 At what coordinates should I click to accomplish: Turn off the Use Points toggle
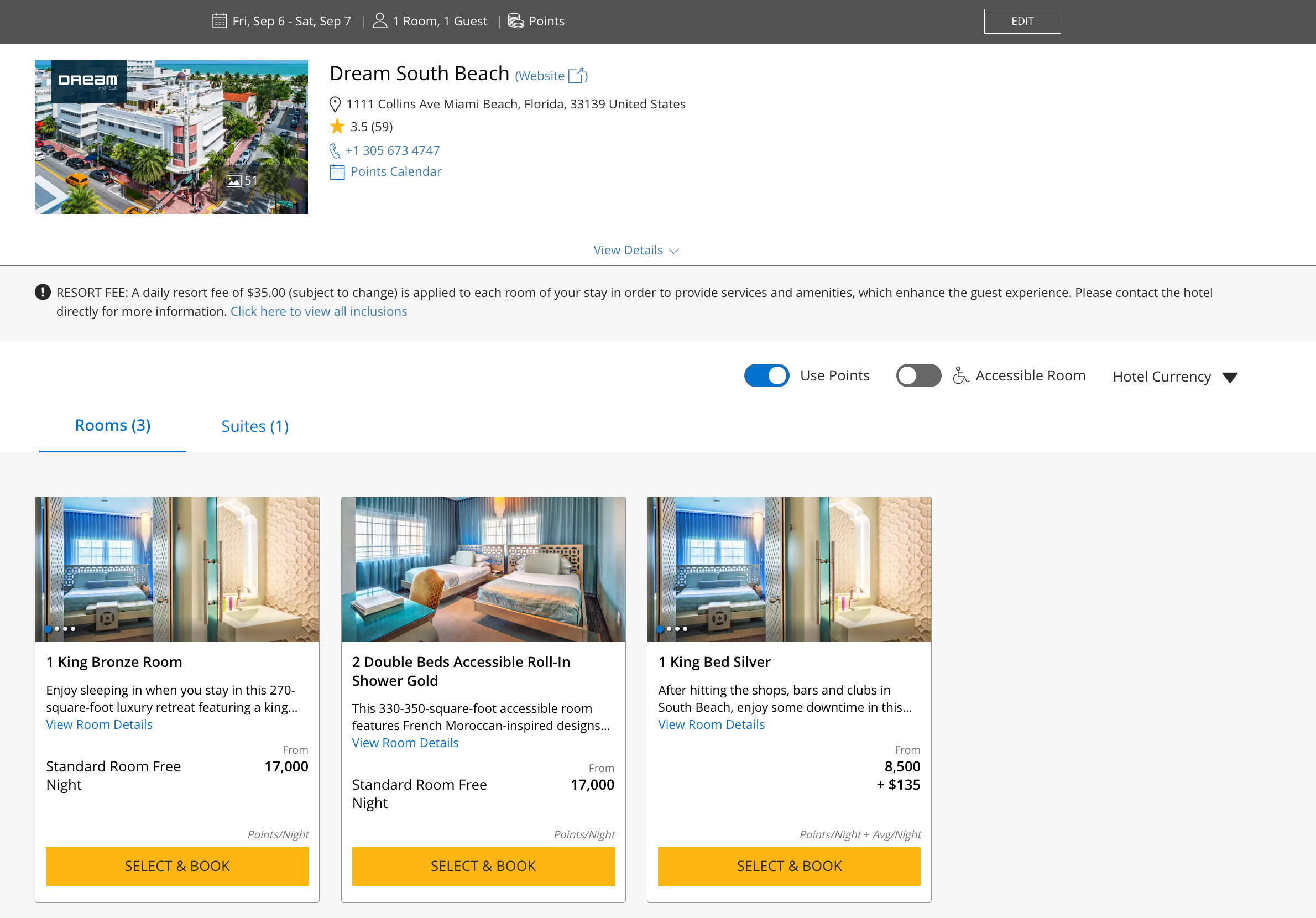(766, 375)
